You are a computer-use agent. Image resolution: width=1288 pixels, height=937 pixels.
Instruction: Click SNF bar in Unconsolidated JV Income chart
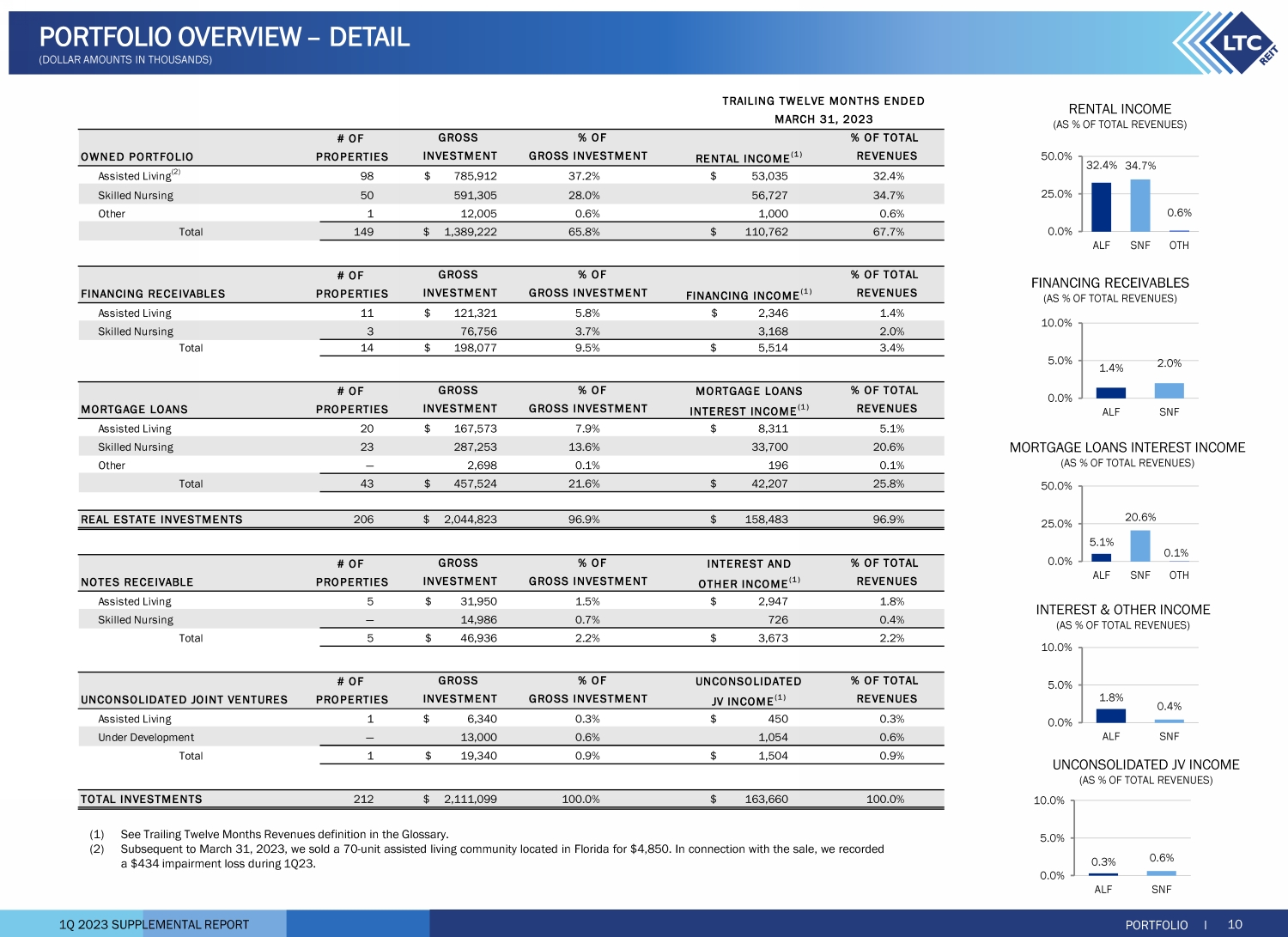pyautogui.click(x=1161, y=873)
